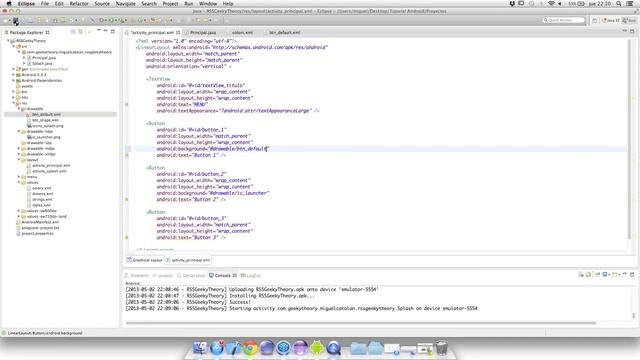
Task: Select AndroidManifest.xml file
Action: pos(40,222)
